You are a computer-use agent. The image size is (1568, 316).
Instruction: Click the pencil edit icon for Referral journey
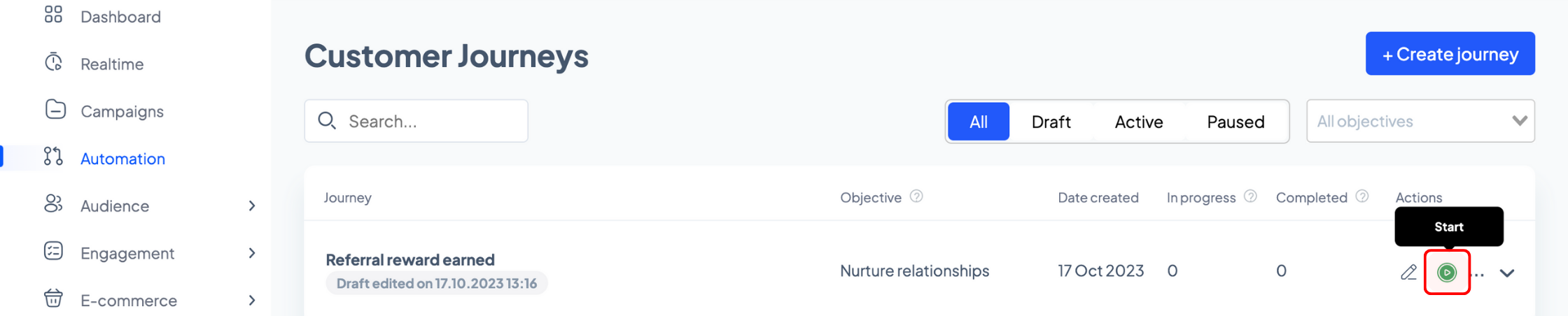click(1408, 273)
